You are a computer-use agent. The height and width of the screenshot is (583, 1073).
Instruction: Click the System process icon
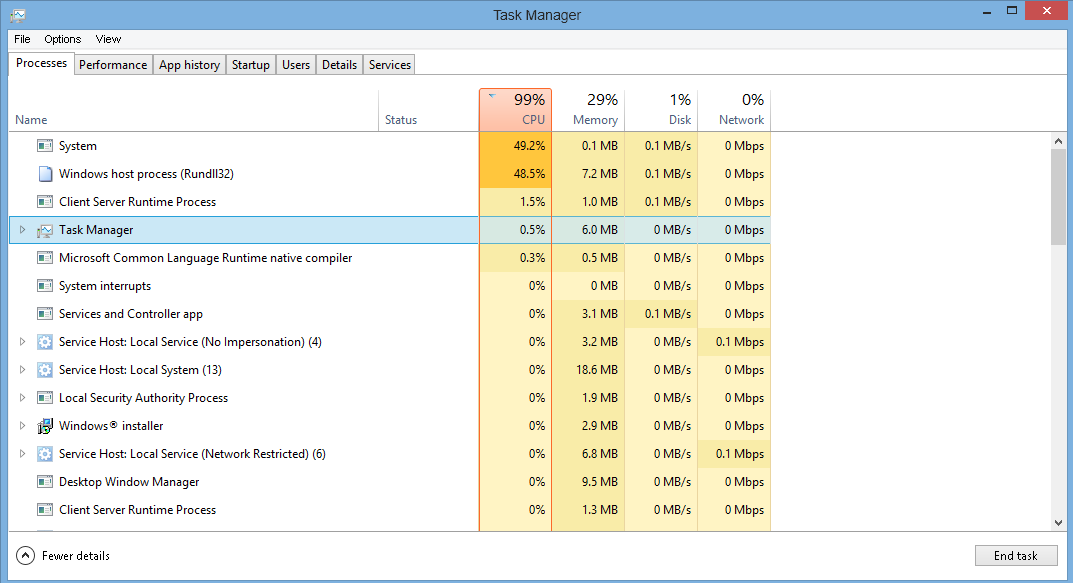pos(44,146)
